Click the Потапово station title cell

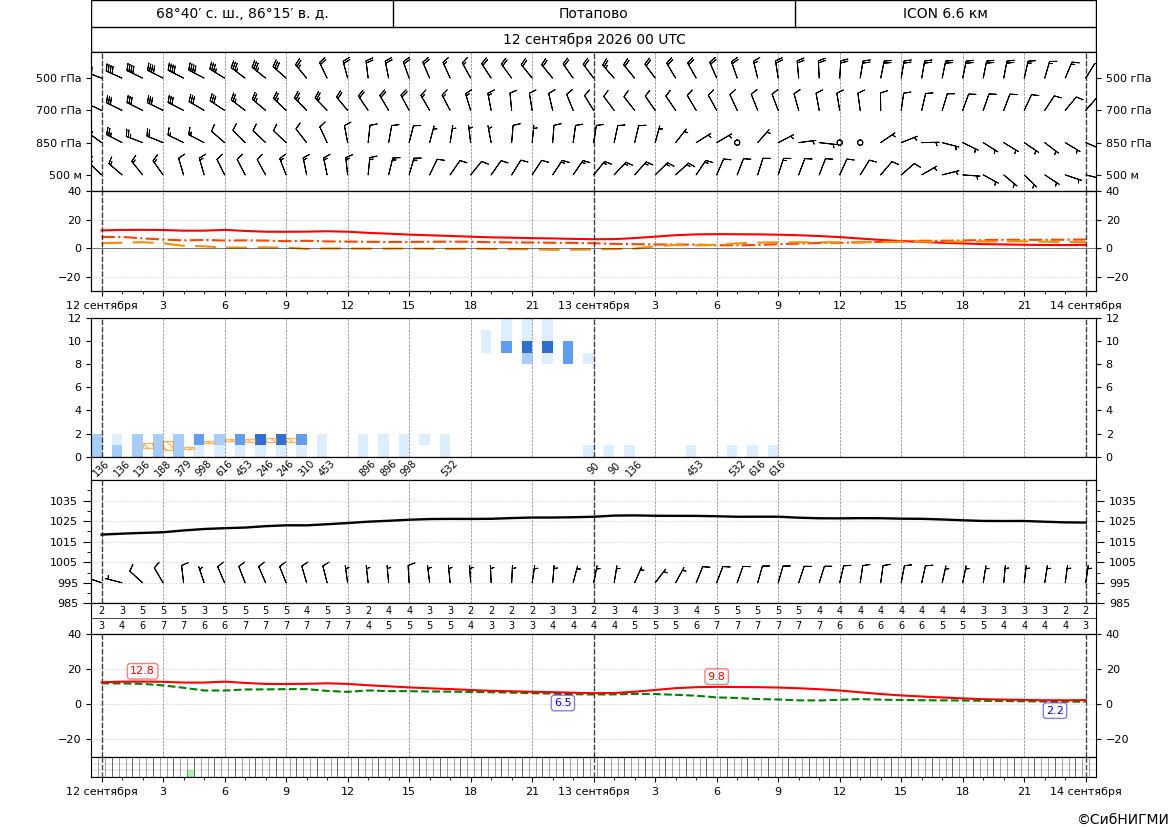pyautogui.click(x=593, y=13)
